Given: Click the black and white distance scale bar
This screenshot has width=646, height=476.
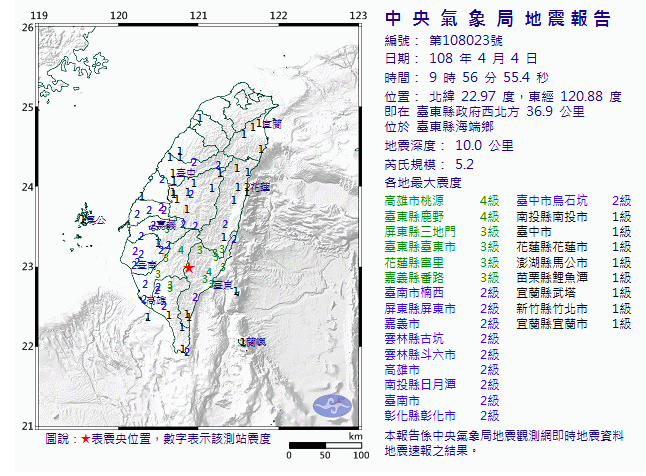Looking at the screenshot, I should click(x=325, y=445).
